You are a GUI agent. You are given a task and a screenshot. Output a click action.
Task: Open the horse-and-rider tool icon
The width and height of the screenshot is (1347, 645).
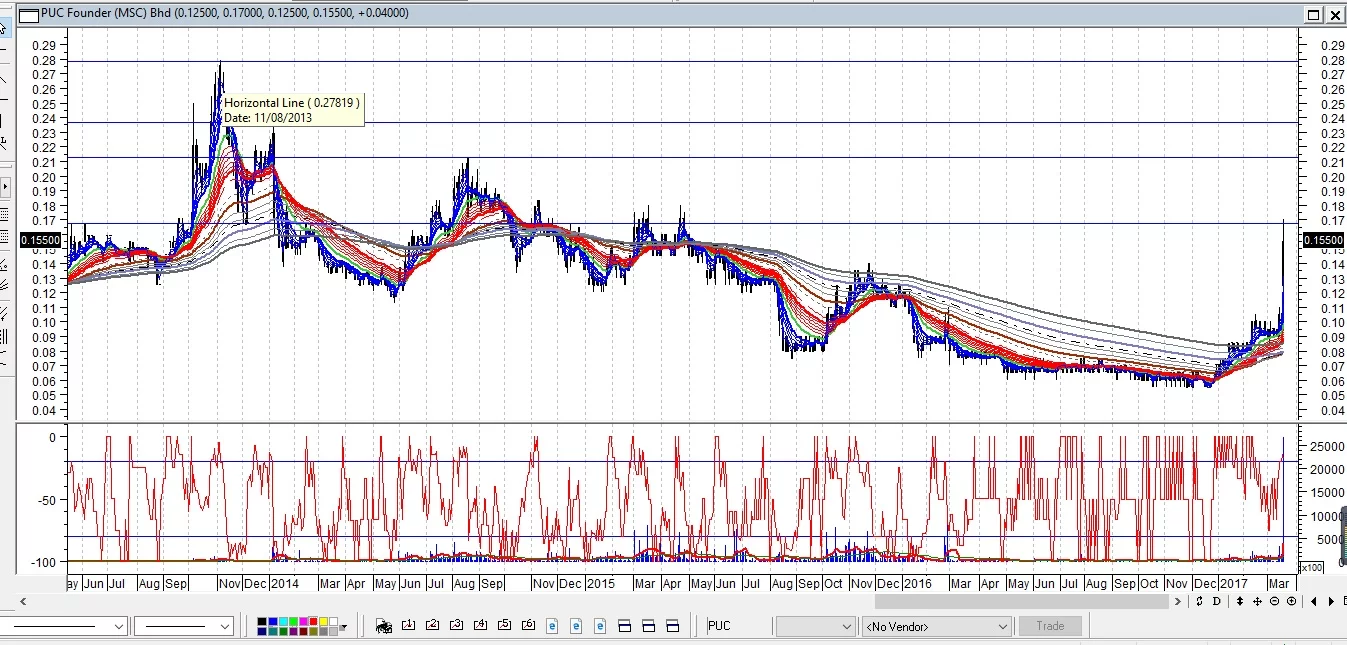[383, 626]
